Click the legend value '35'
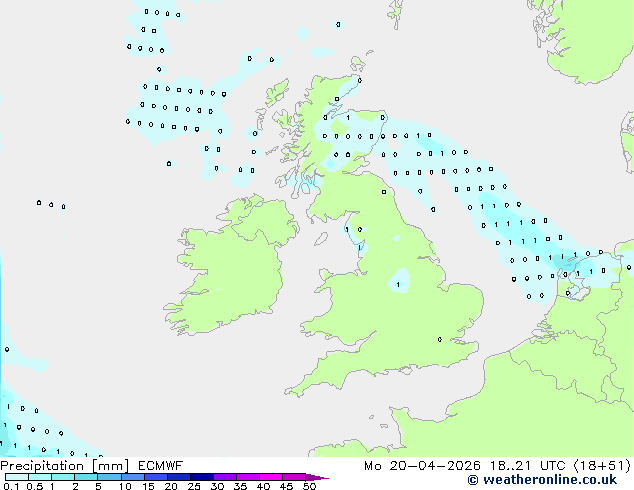Image resolution: width=634 pixels, height=490 pixels. 240,486
